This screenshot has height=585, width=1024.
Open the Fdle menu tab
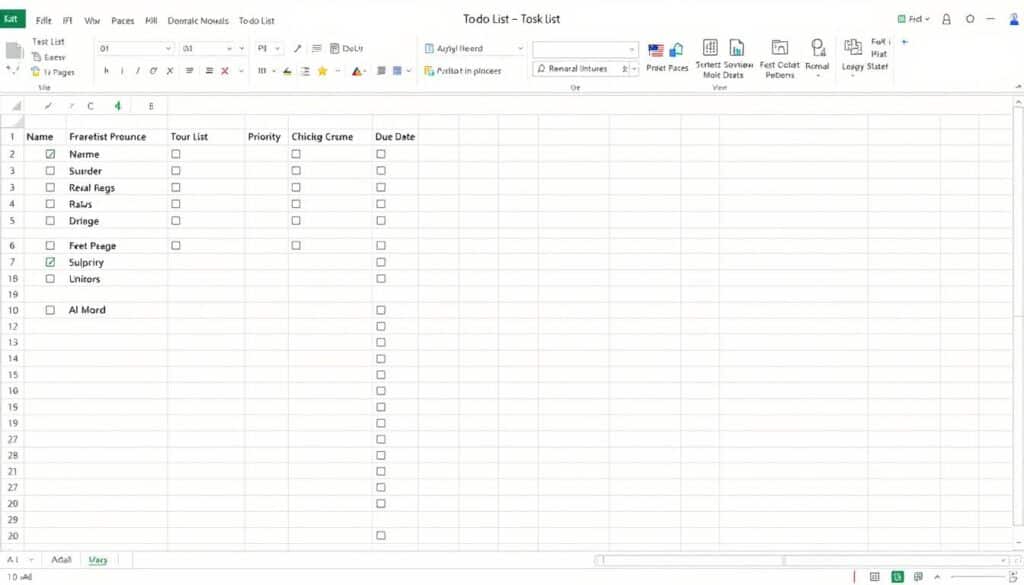click(44, 21)
